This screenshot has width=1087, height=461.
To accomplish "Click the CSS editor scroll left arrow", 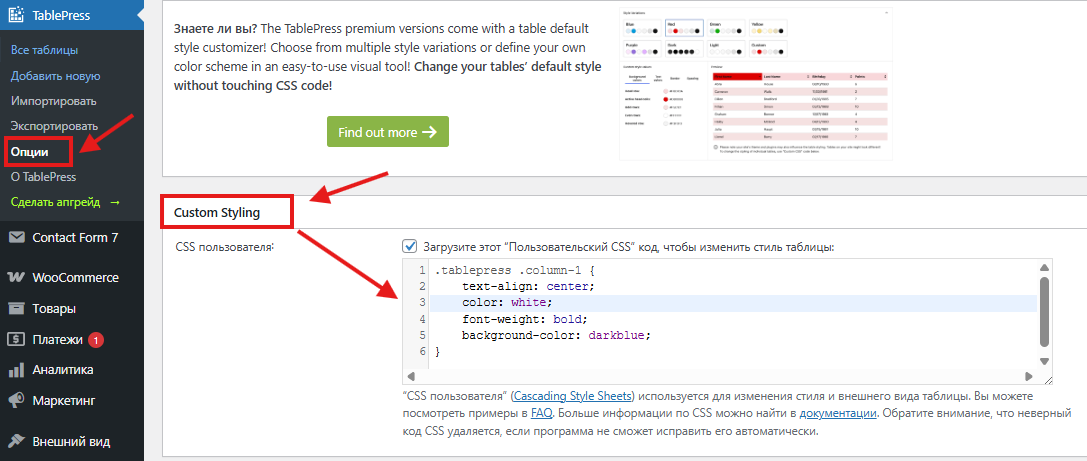I will [x=410, y=376].
